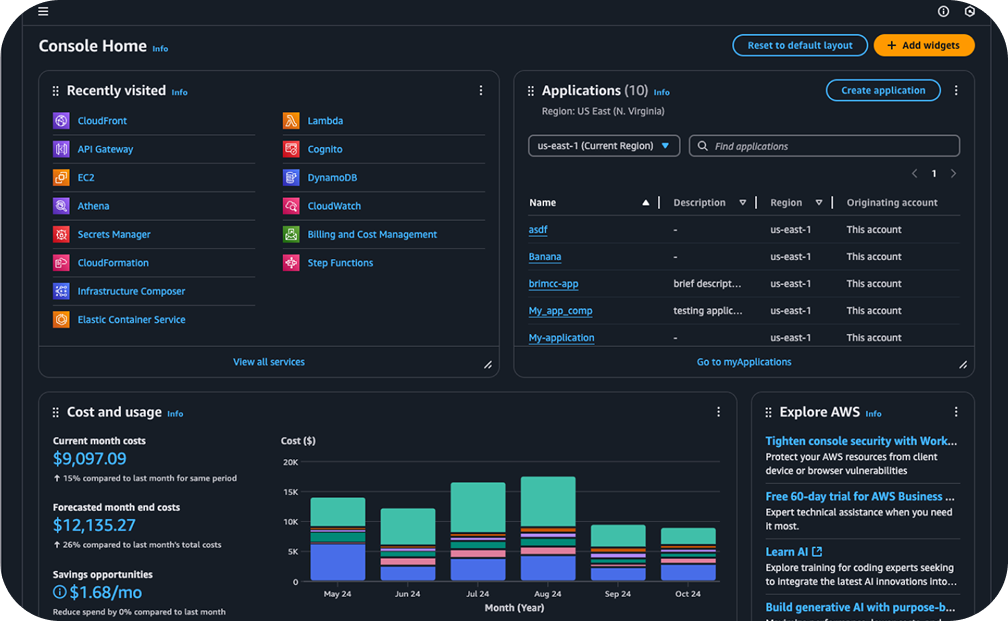Sort applications by Name column arrow

(645, 203)
